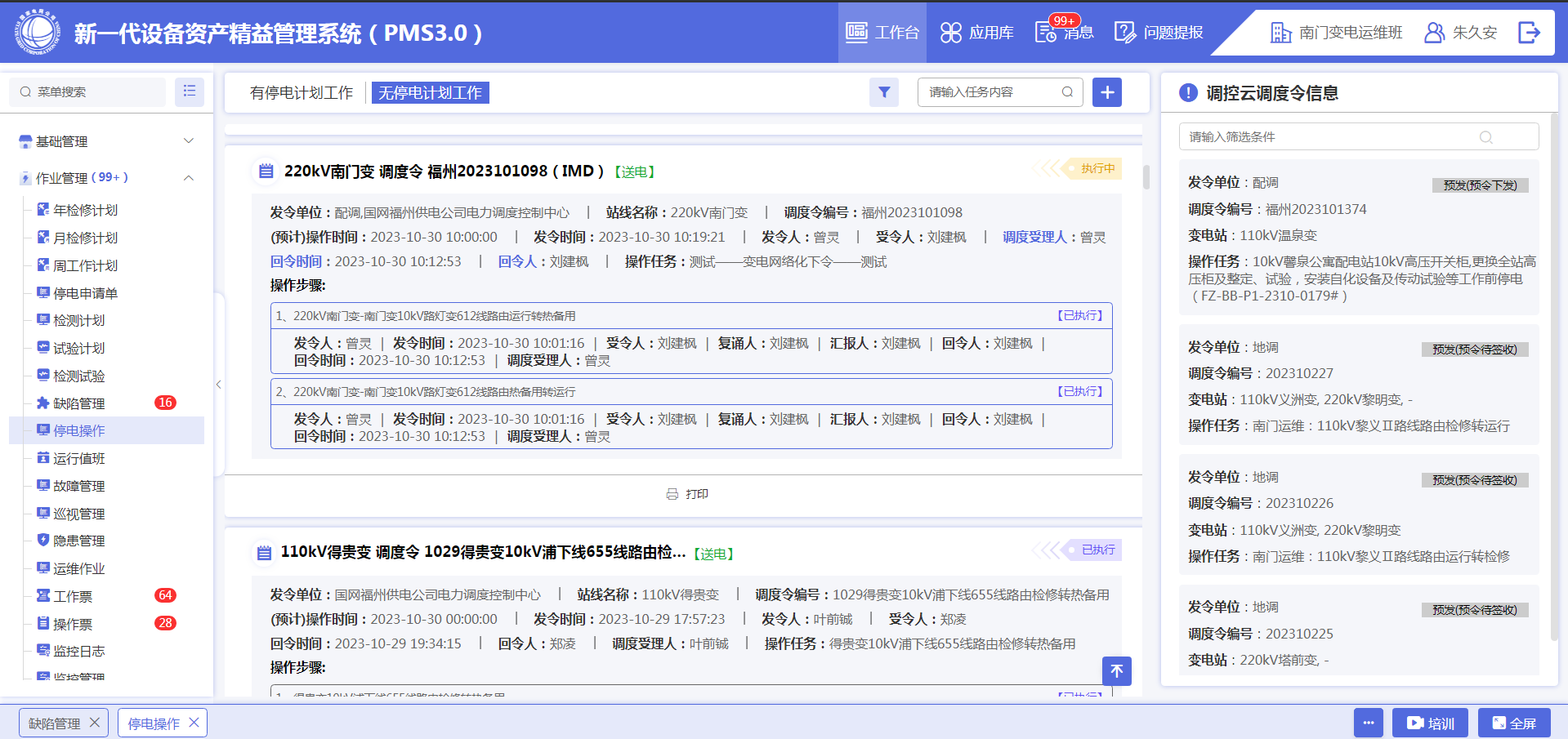Open the filter funnel icon above task list

(883, 92)
